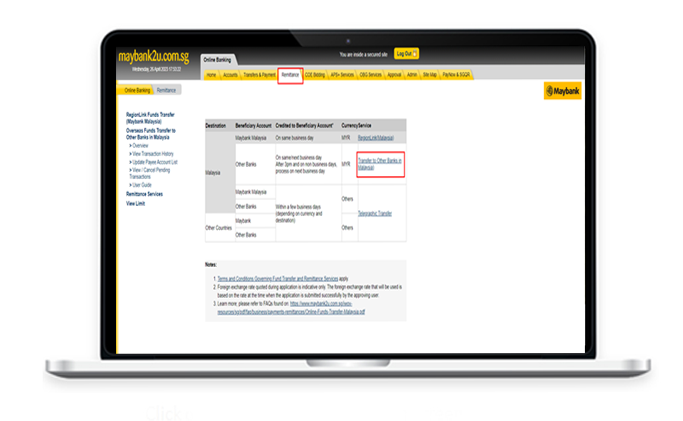Open RegionLink Funds Transfer (Maybank Malaysia) sidebar link
The image size is (683, 421).
pyautogui.click(x=150, y=118)
